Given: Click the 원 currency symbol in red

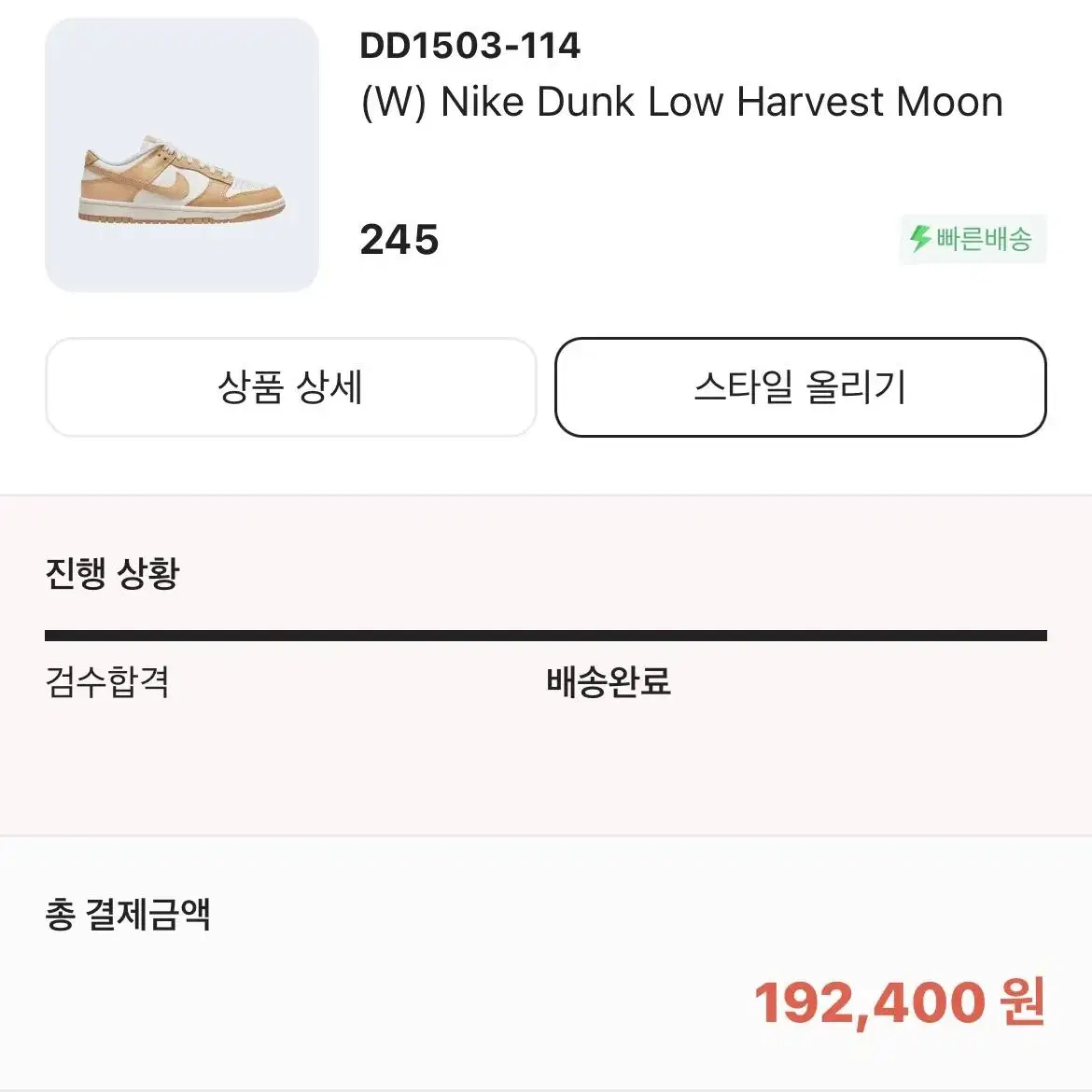Looking at the screenshot, I should [x=1022, y=1001].
